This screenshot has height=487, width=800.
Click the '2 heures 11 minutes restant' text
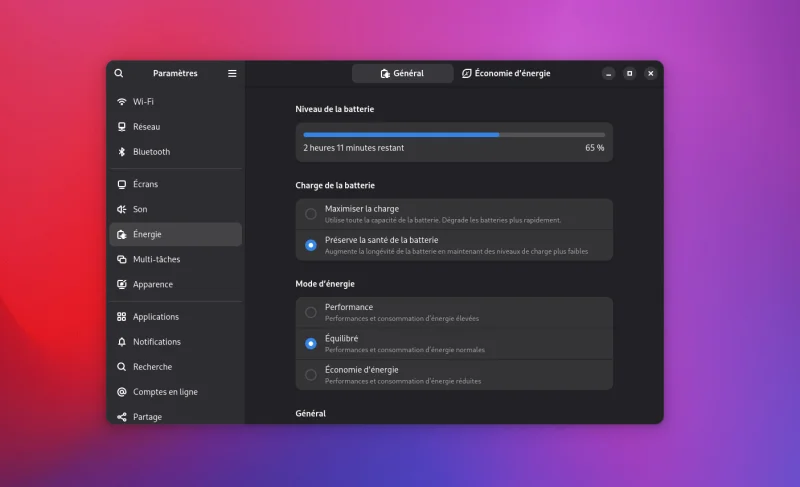354,148
